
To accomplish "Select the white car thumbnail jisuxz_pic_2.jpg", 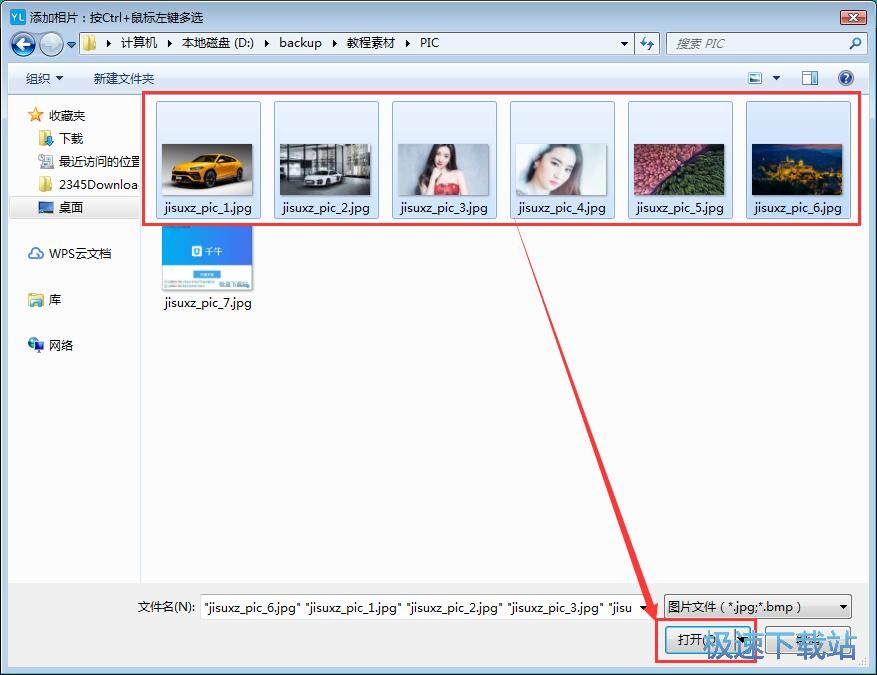I will click(x=325, y=169).
